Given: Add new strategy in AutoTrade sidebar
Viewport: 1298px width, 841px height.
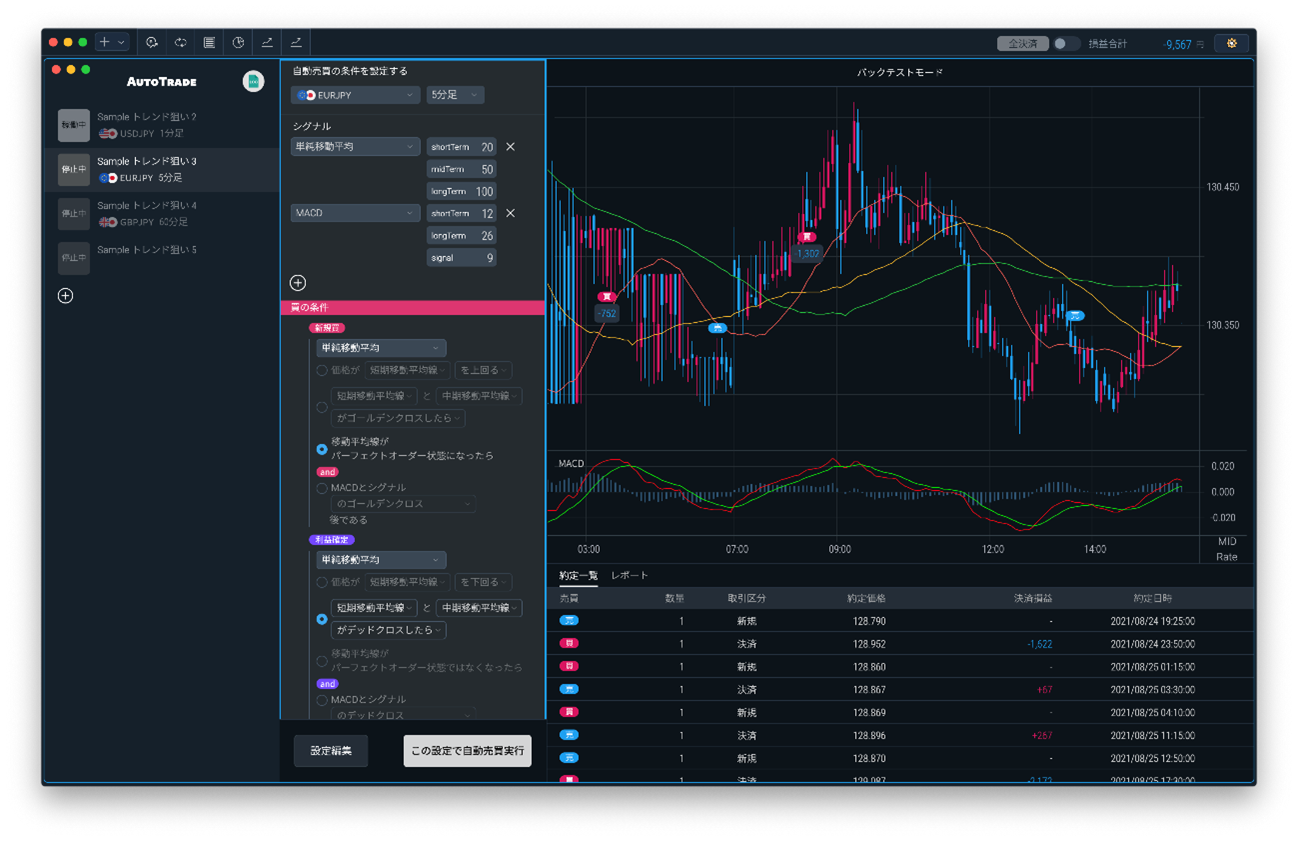Looking at the screenshot, I should (x=66, y=296).
